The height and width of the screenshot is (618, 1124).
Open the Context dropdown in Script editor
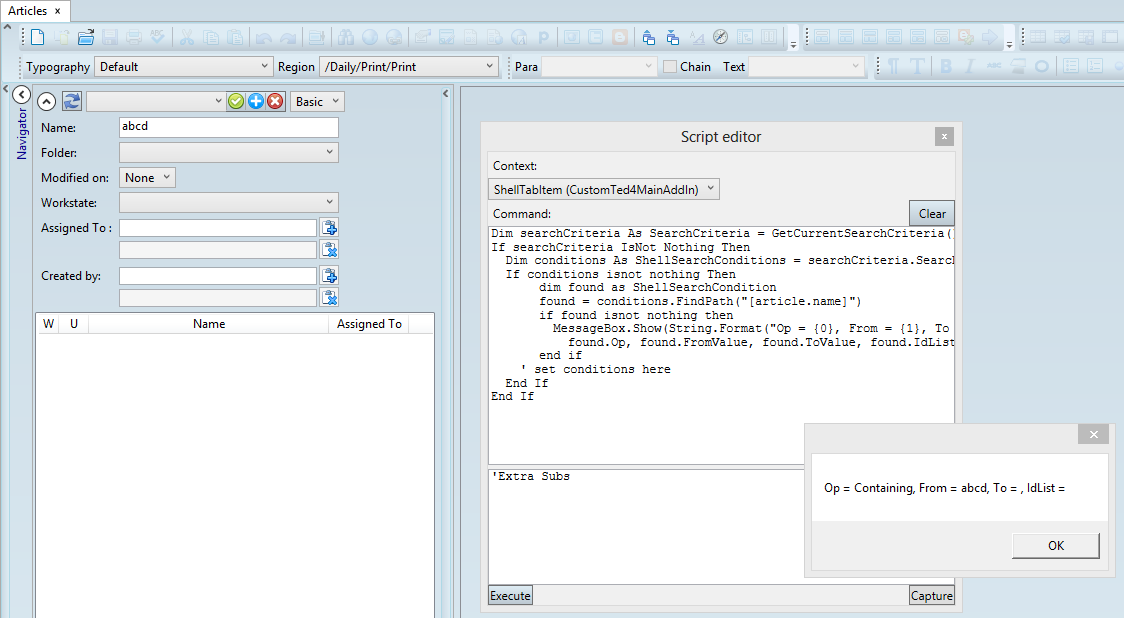click(604, 189)
